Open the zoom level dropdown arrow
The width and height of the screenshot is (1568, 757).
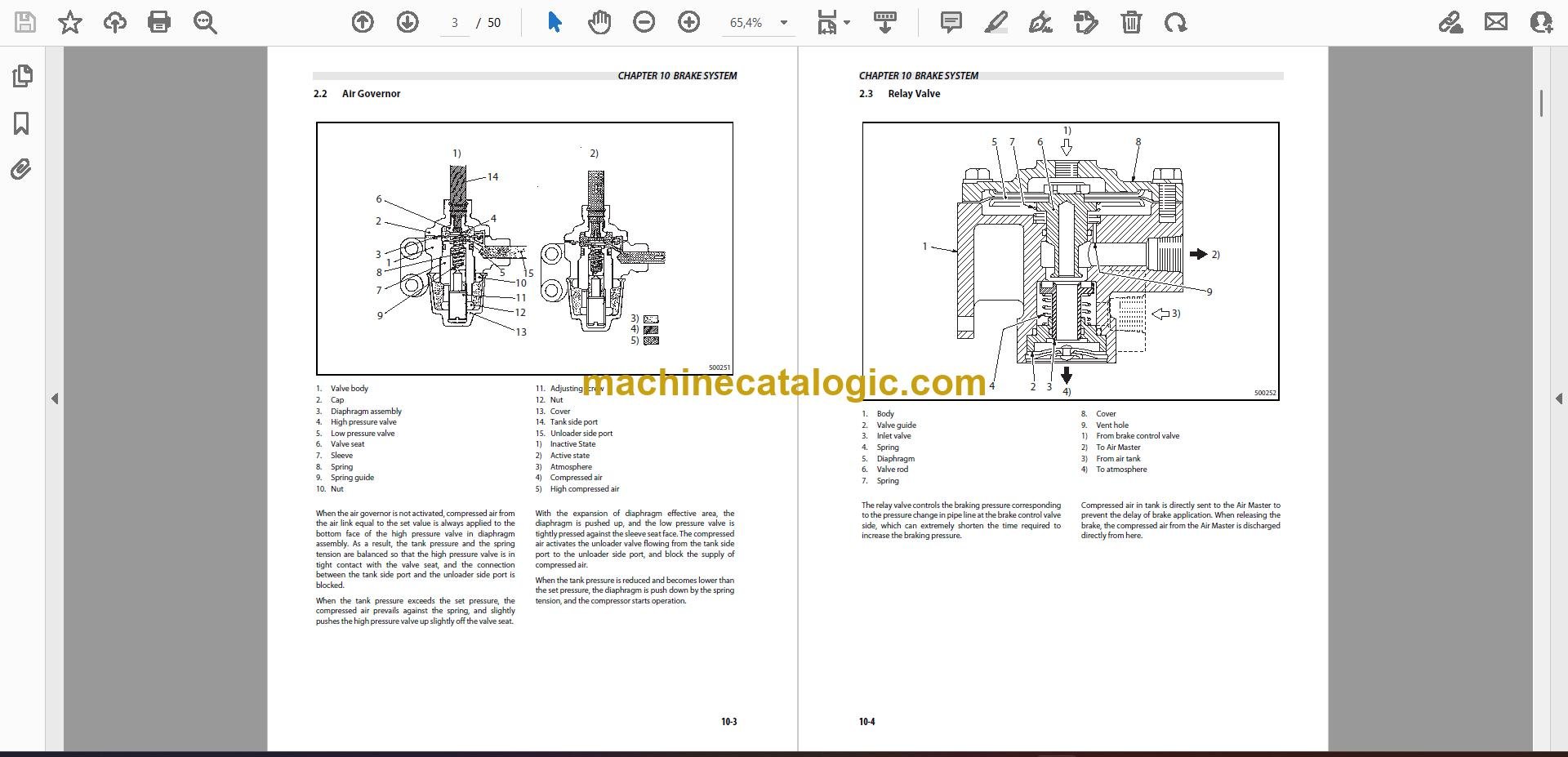[x=784, y=23]
